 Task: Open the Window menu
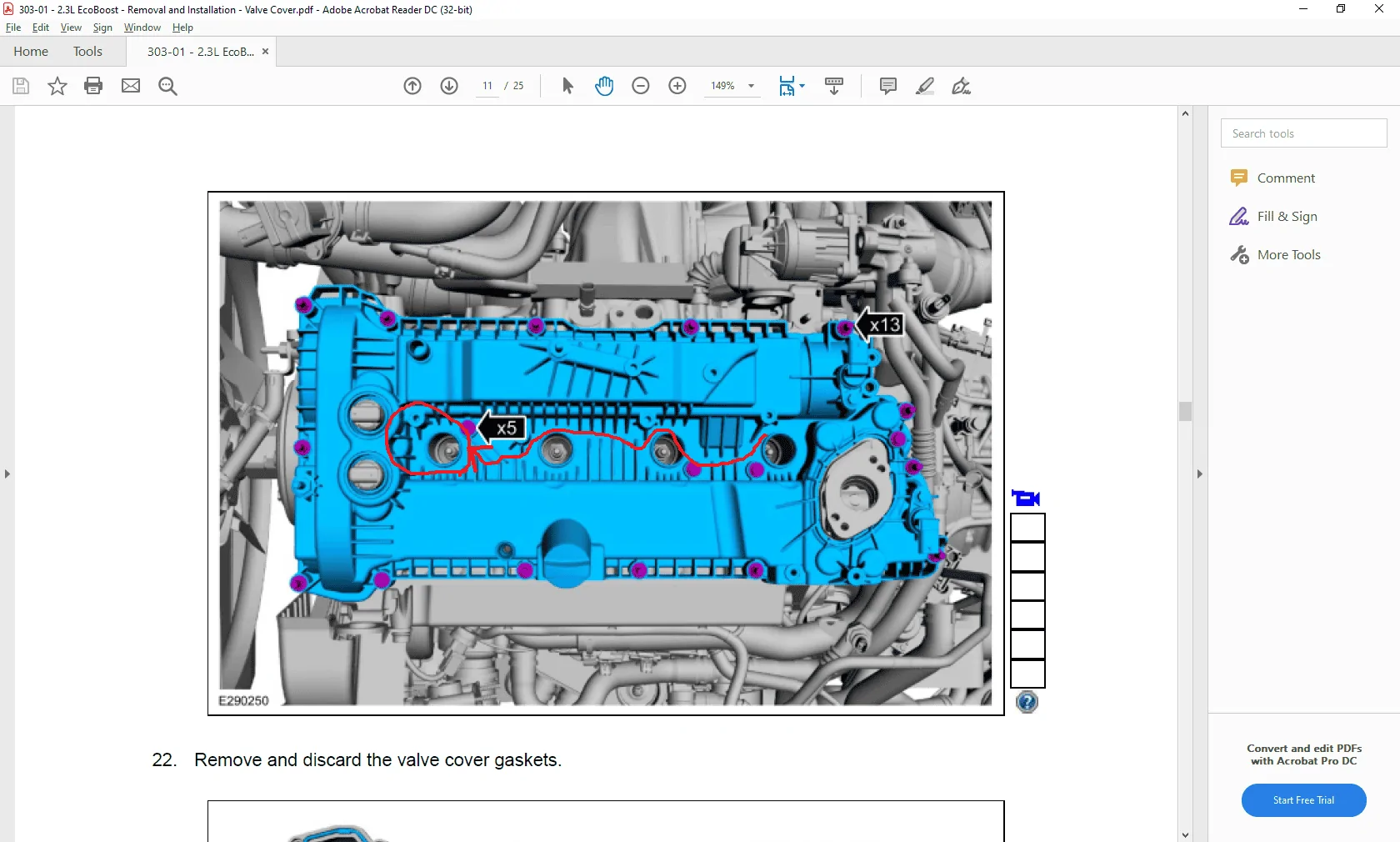pyautogui.click(x=142, y=28)
